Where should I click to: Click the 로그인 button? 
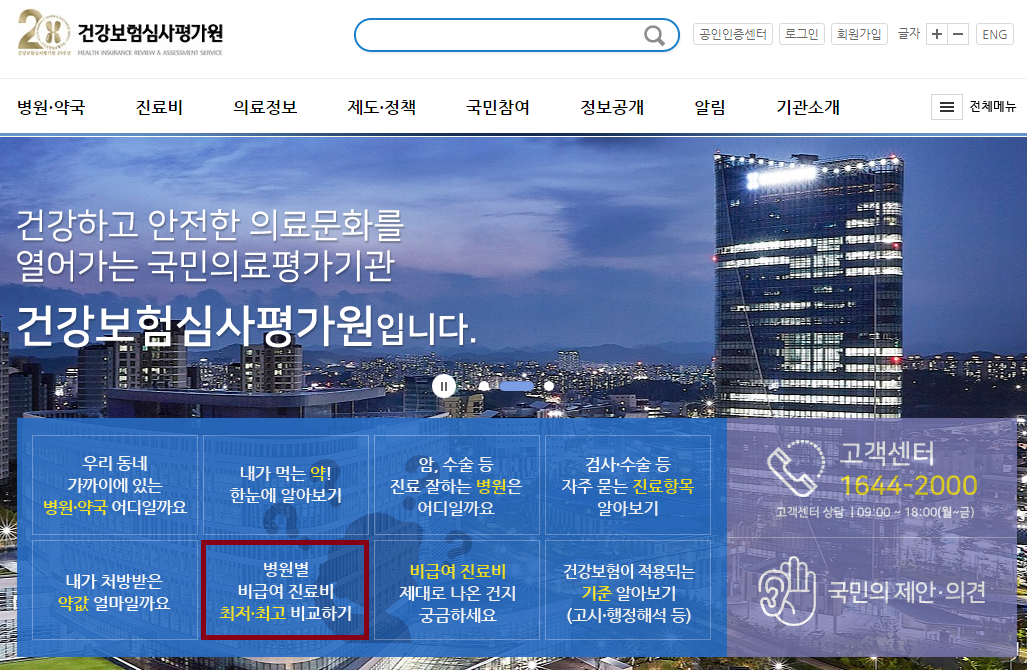click(802, 34)
